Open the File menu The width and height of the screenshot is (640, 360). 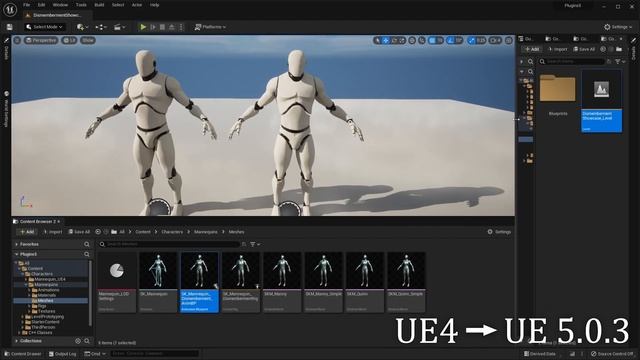click(27, 5)
